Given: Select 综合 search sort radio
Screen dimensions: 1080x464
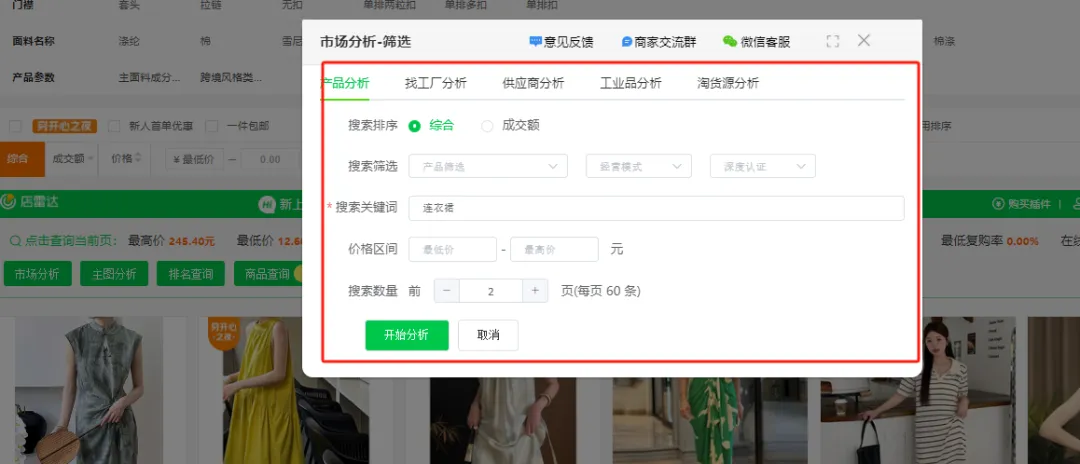Looking at the screenshot, I should [x=414, y=126].
